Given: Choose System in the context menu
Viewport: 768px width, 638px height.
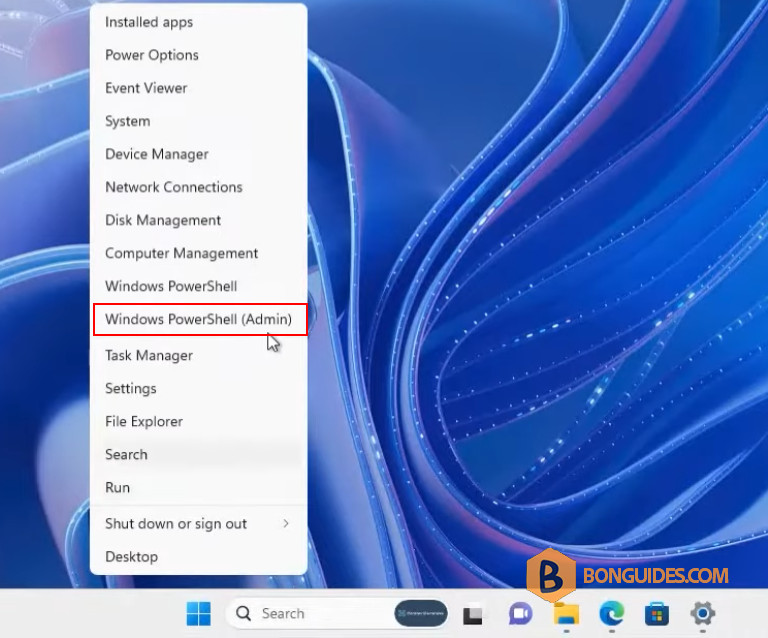Looking at the screenshot, I should tap(198, 121).
